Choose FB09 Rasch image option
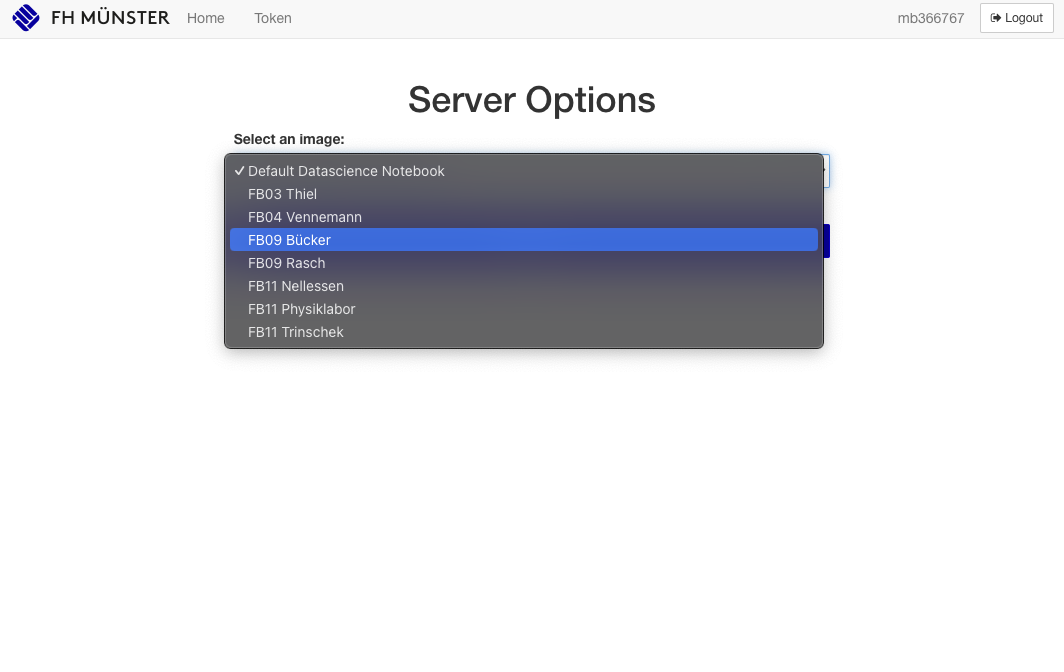This screenshot has width=1064, height=672. (x=286, y=263)
